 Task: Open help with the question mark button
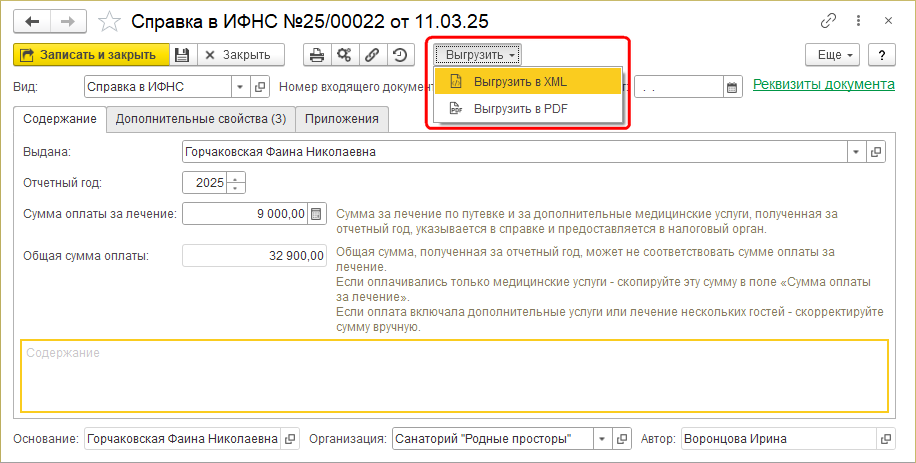click(x=882, y=55)
